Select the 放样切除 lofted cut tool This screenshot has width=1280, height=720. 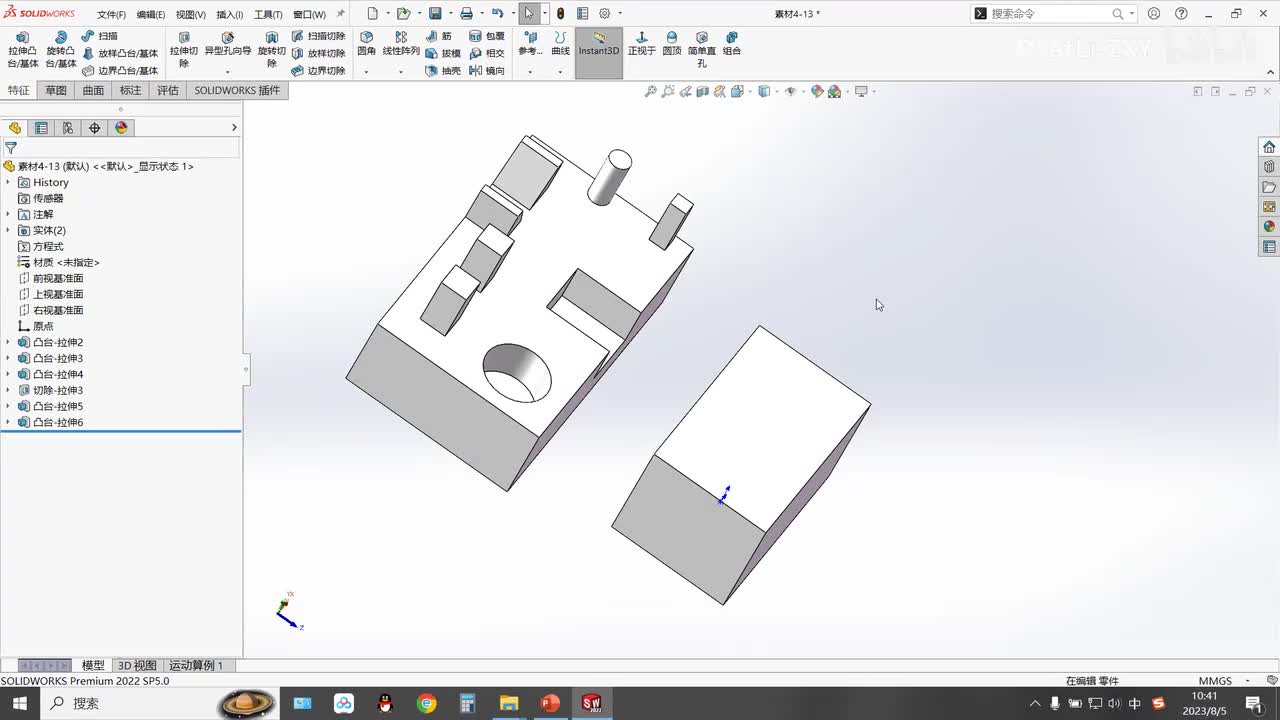pos(318,53)
